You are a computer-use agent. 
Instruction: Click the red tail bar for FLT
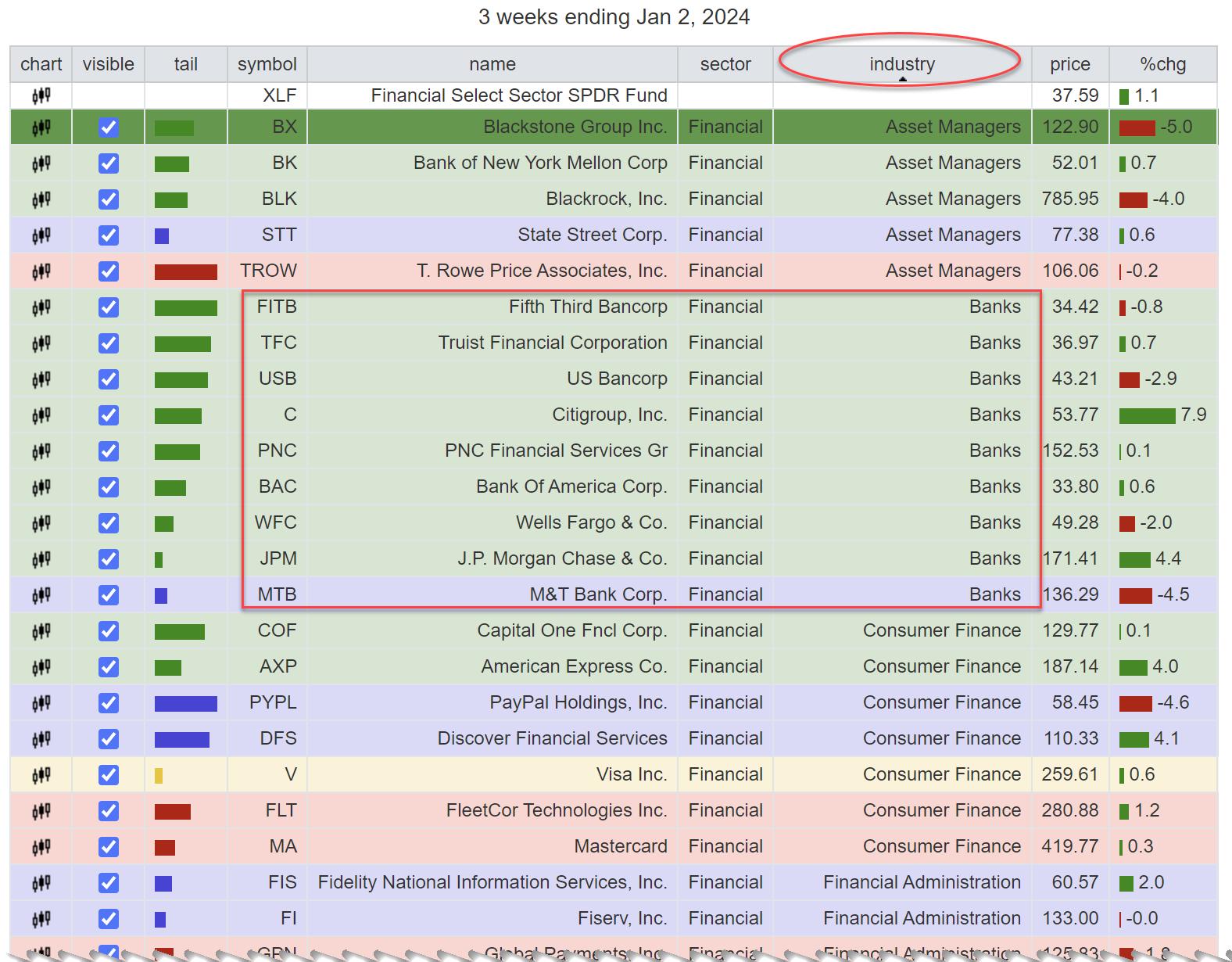coord(173,811)
